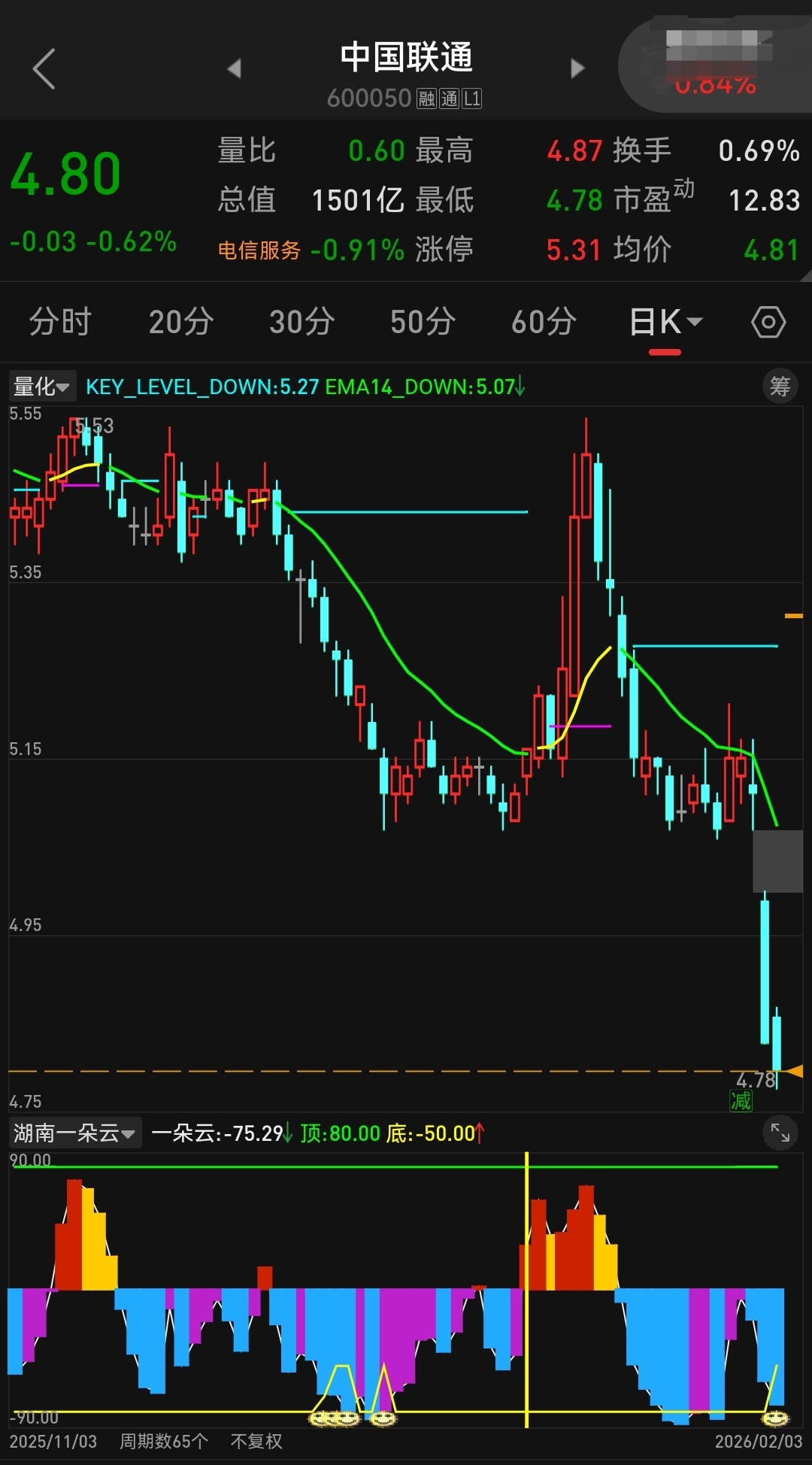Tap the 最低 4.78 value
Viewport: 812px width, 1465px height.
[574, 201]
